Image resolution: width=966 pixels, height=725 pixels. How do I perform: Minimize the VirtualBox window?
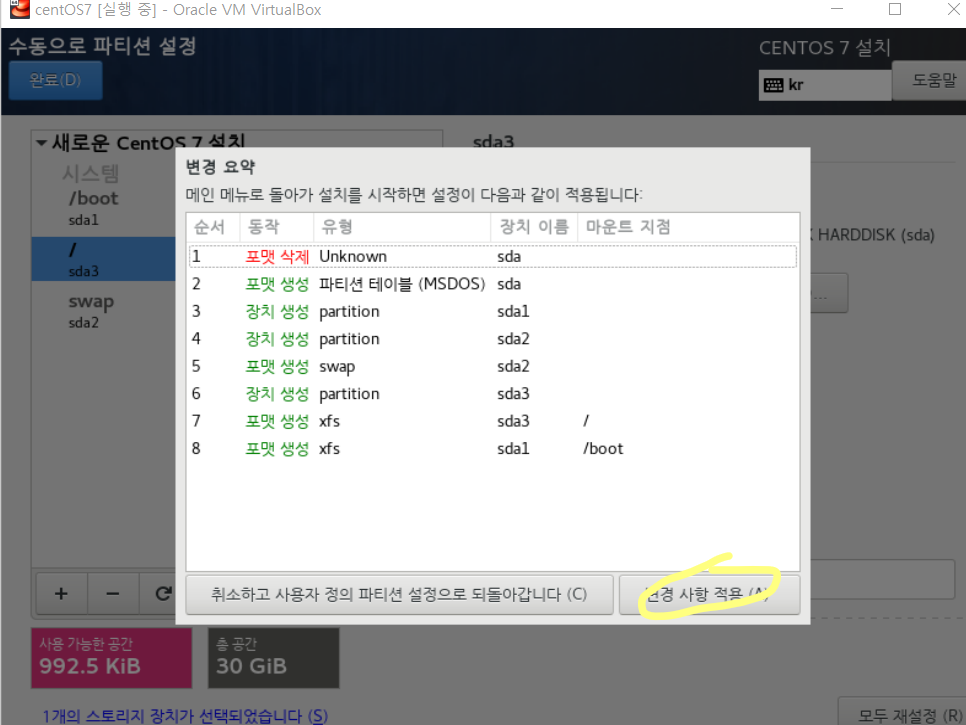click(837, 9)
